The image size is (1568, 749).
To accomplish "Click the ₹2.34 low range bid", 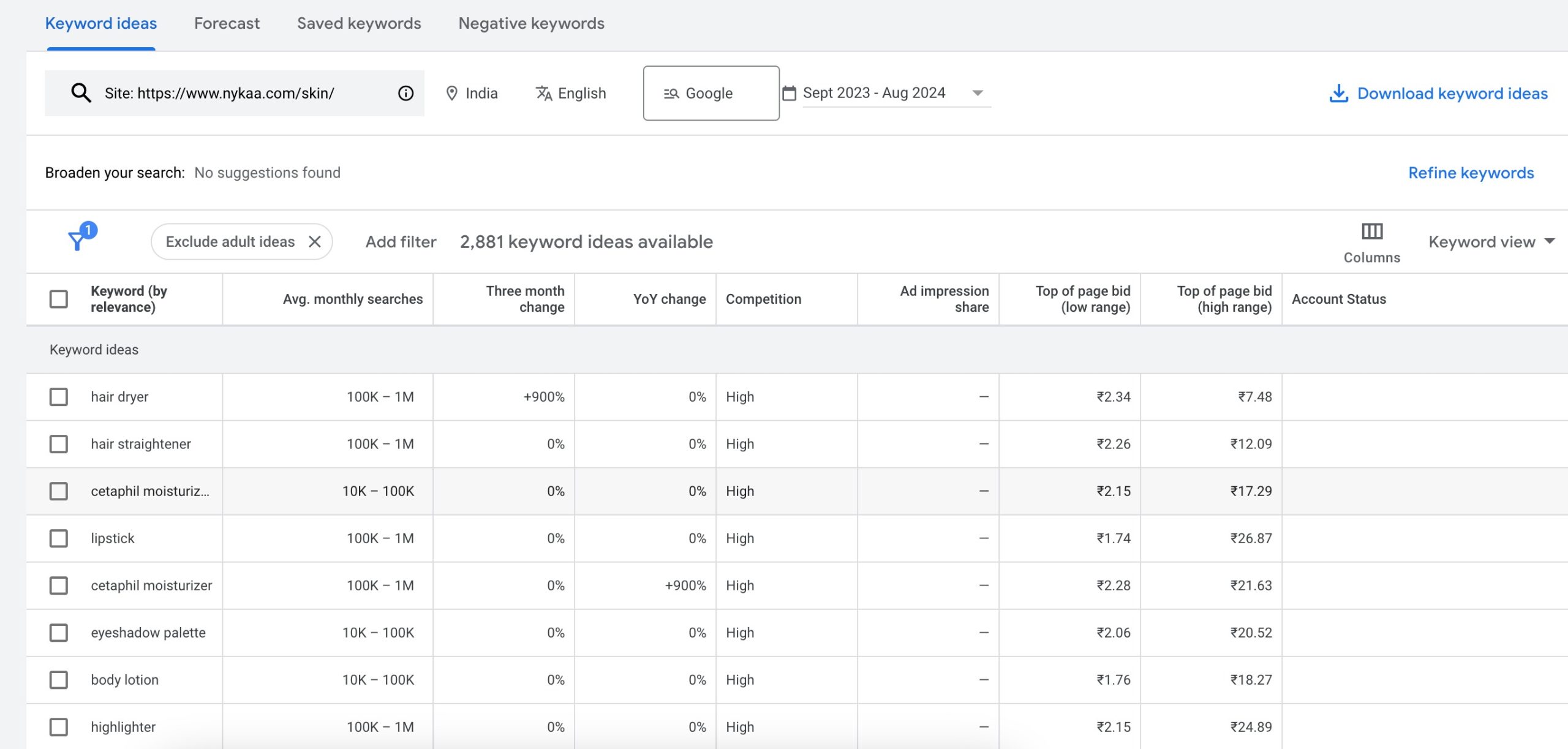I will [1113, 397].
